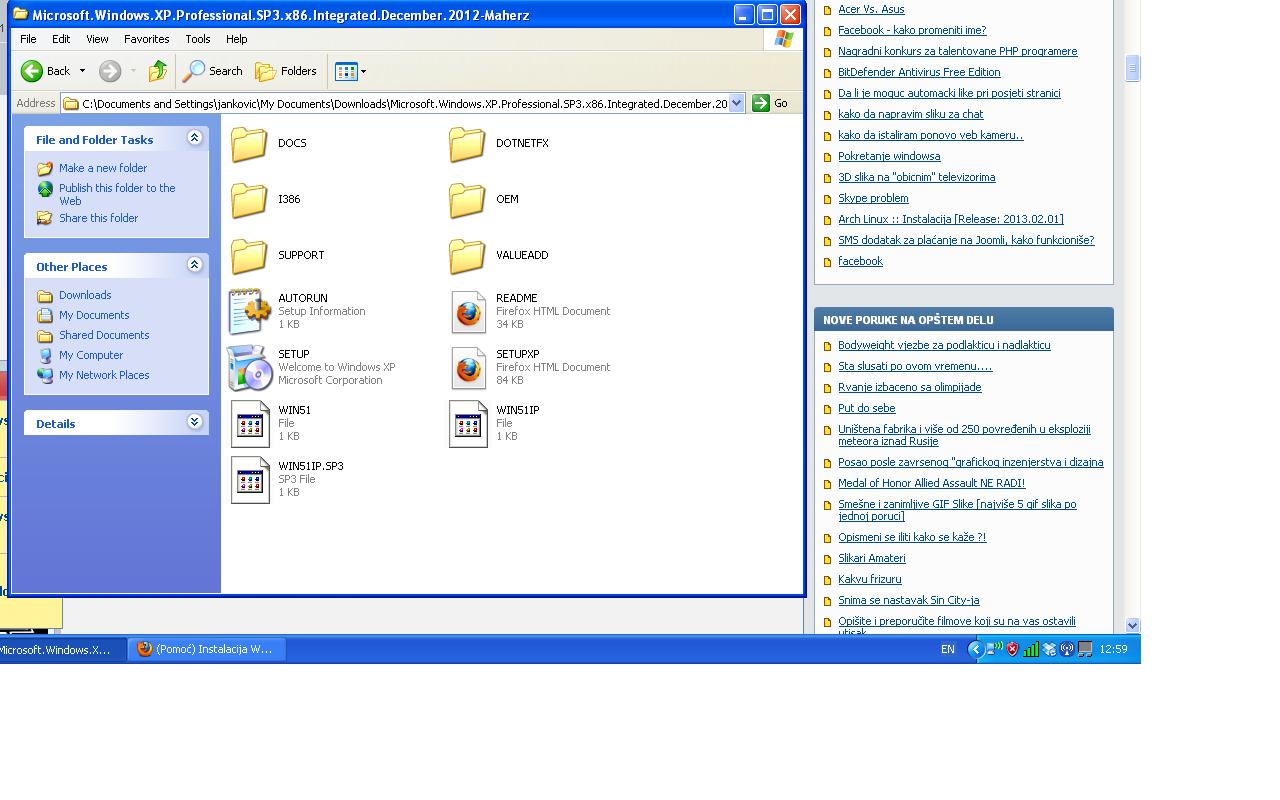Select the WIN51IP.SP3 file icon
The height and width of the screenshot is (800, 1280).
click(250, 479)
